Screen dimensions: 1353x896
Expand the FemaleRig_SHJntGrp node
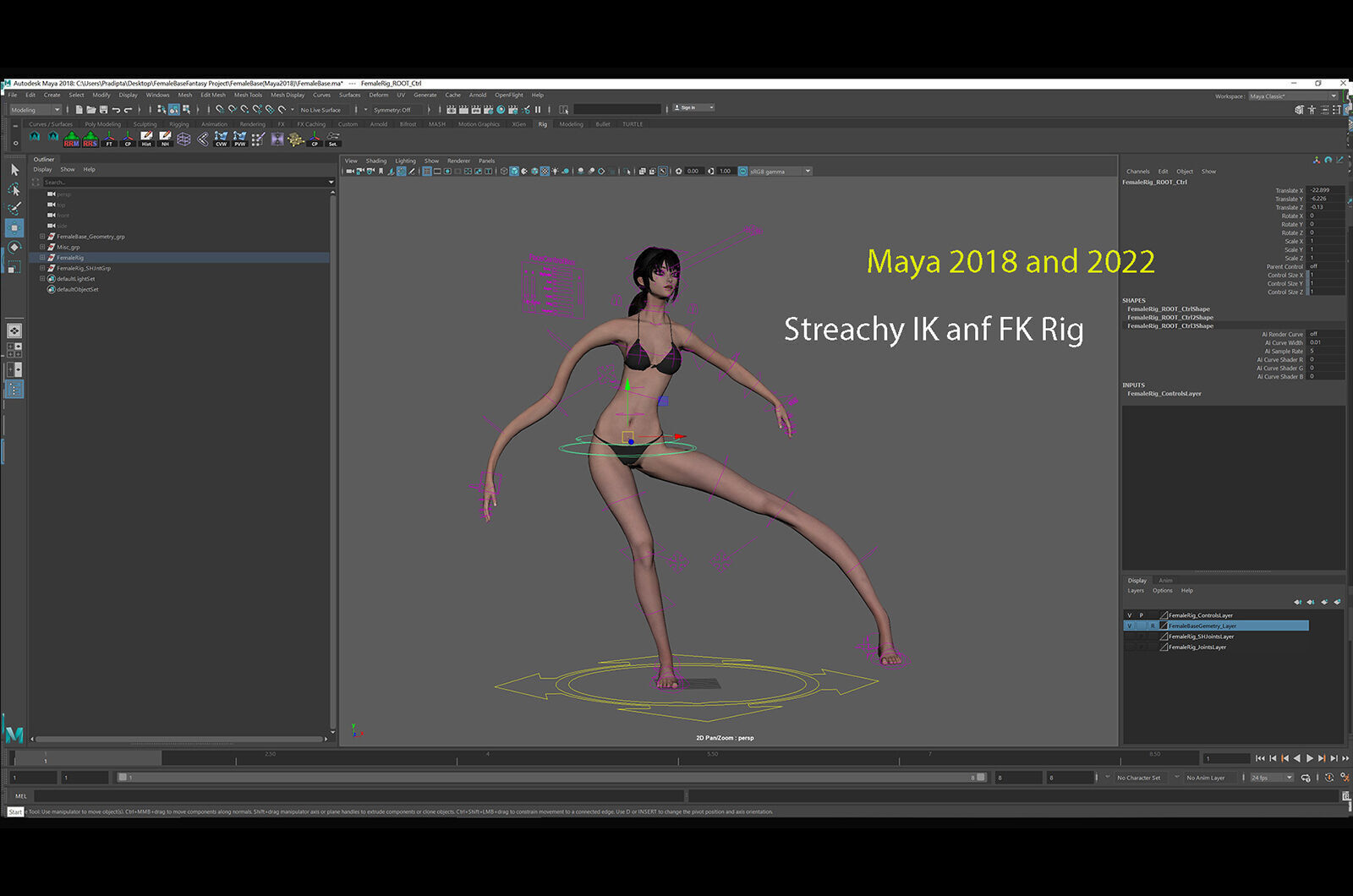[42, 268]
